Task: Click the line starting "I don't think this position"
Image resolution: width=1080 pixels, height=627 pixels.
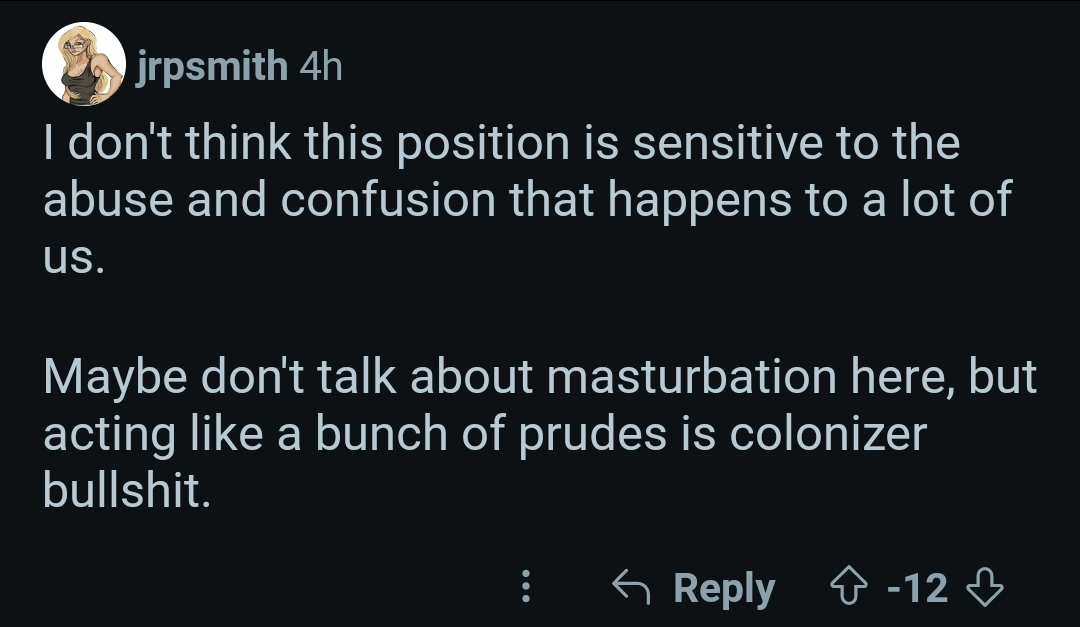Action: (x=500, y=144)
